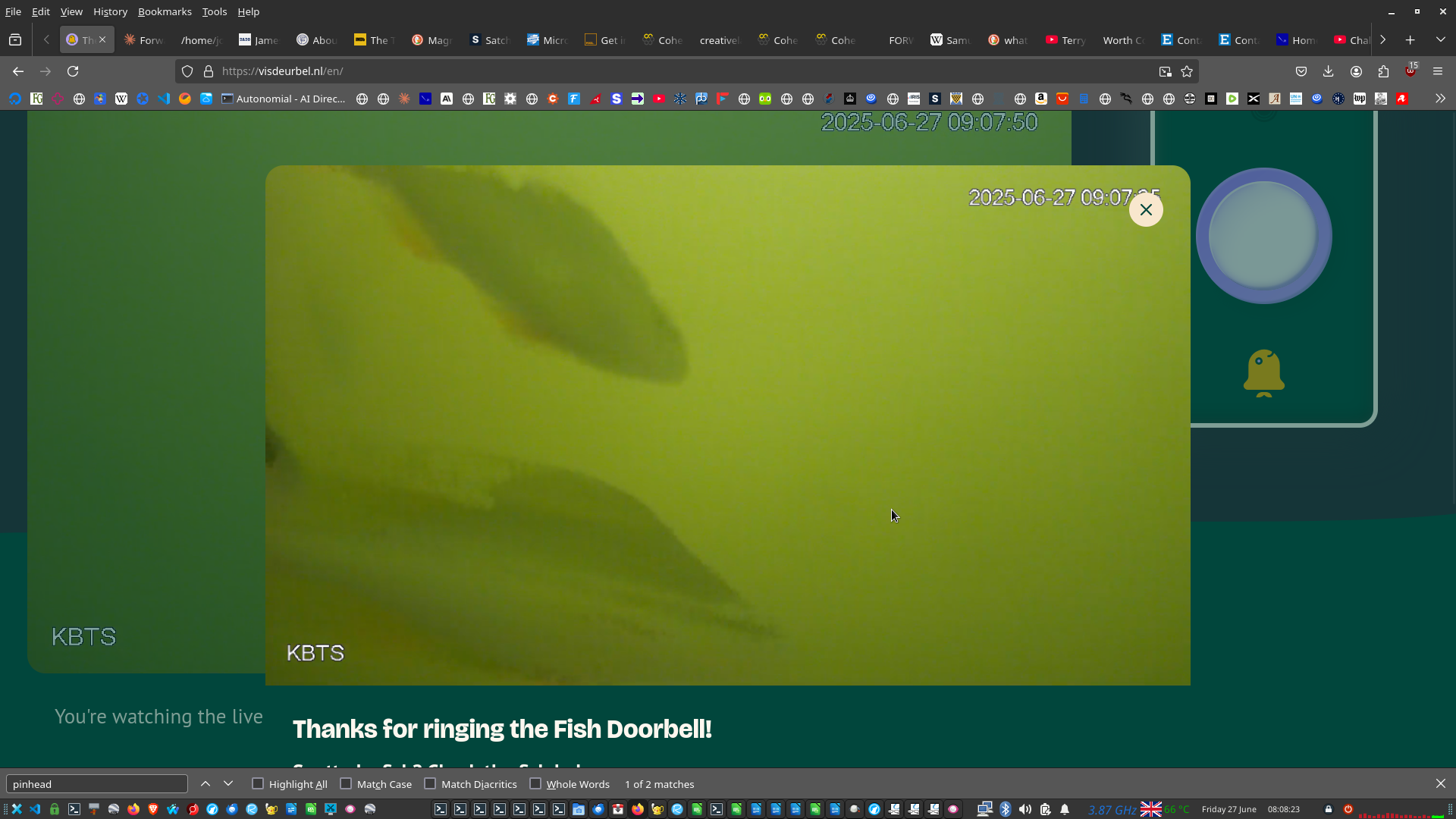
Task: Close the find bar
Action: [1440, 784]
